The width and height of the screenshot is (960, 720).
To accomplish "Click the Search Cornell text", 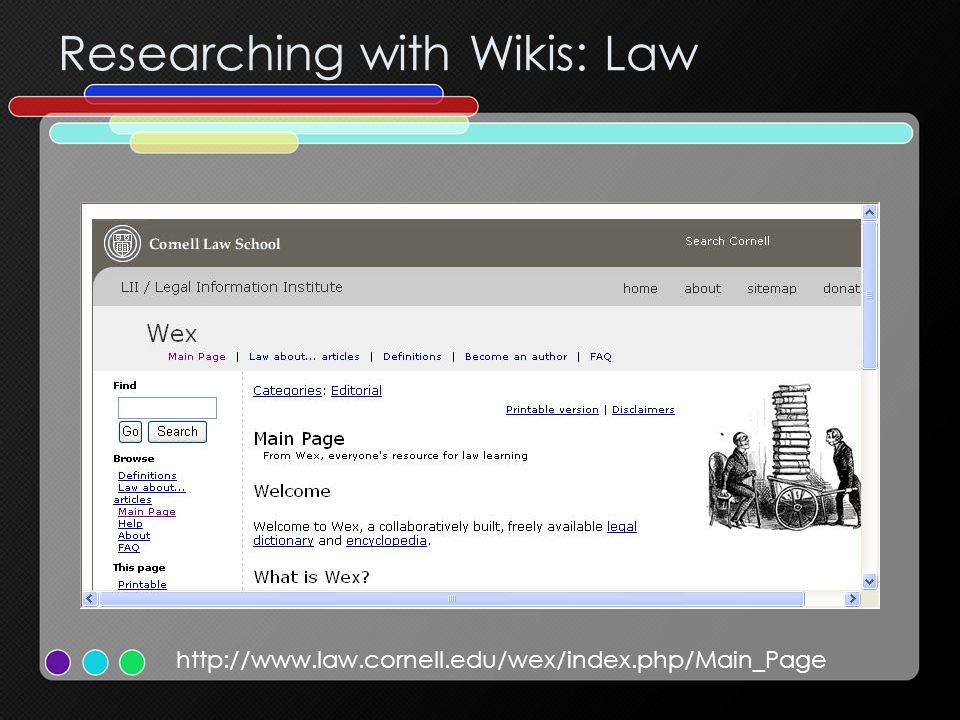I will [727, 241].
